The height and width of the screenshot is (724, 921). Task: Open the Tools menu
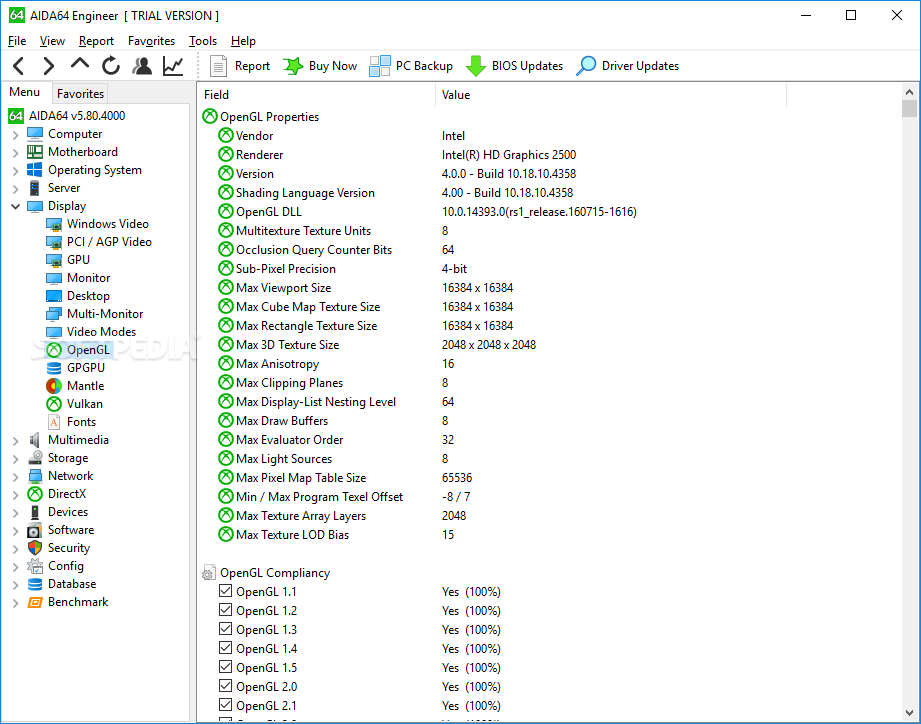tap(203, 41)
